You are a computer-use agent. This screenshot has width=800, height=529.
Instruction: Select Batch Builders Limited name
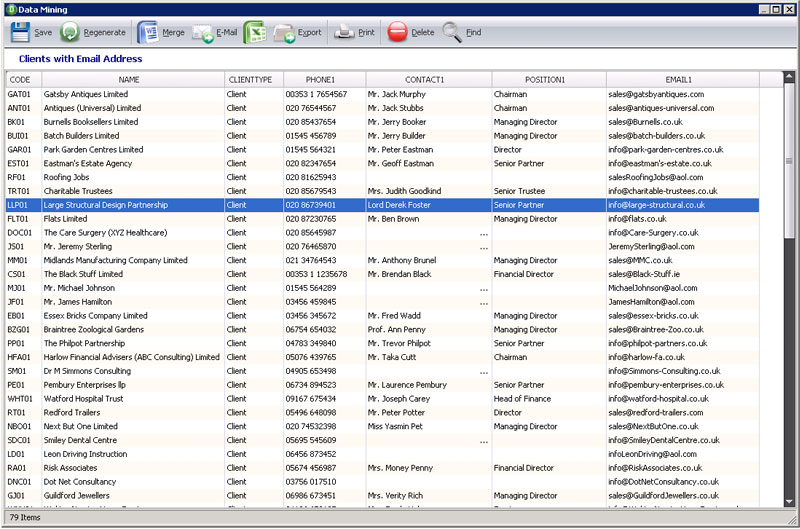[x=81, y=136]
